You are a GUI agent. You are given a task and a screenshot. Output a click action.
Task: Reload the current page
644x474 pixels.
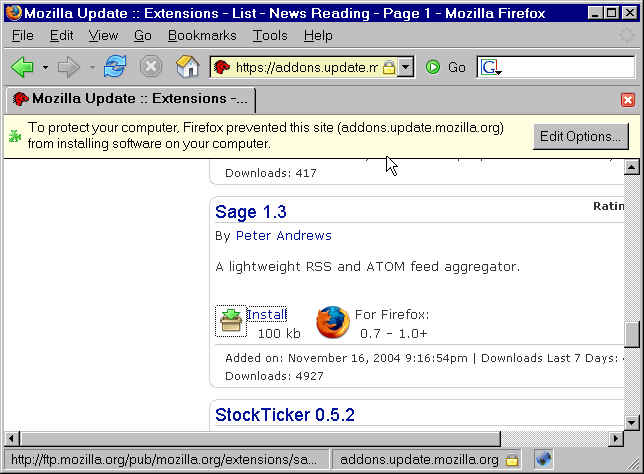tap(115, 67)
